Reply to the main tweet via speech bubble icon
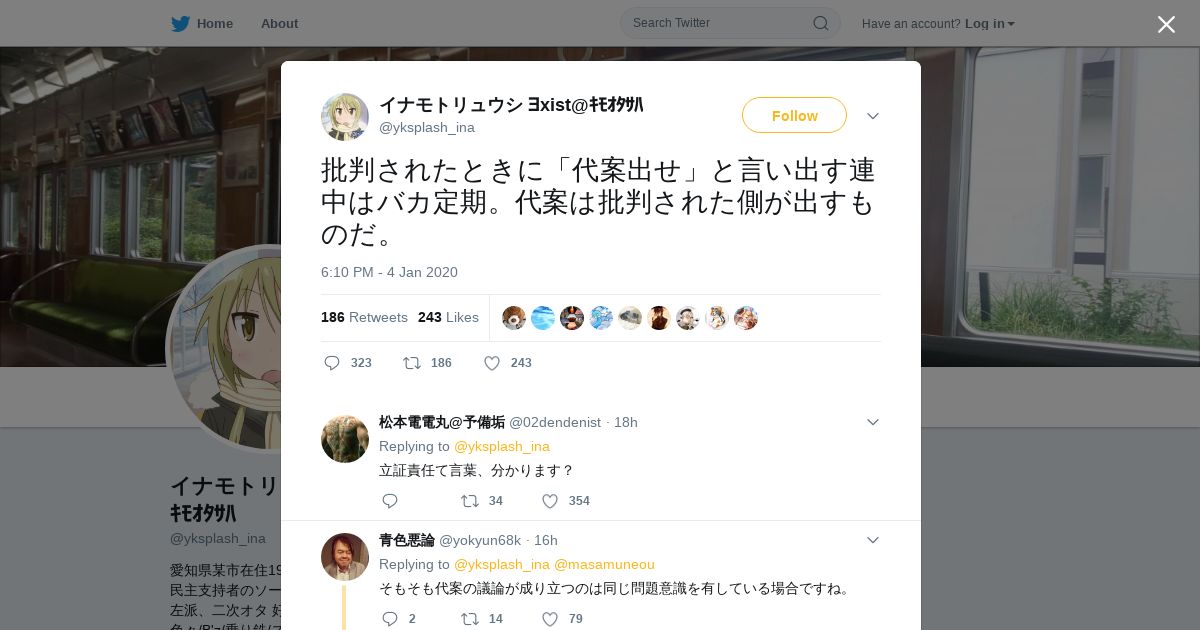This screenshot has width=1200, height=630. pos(332,363)
